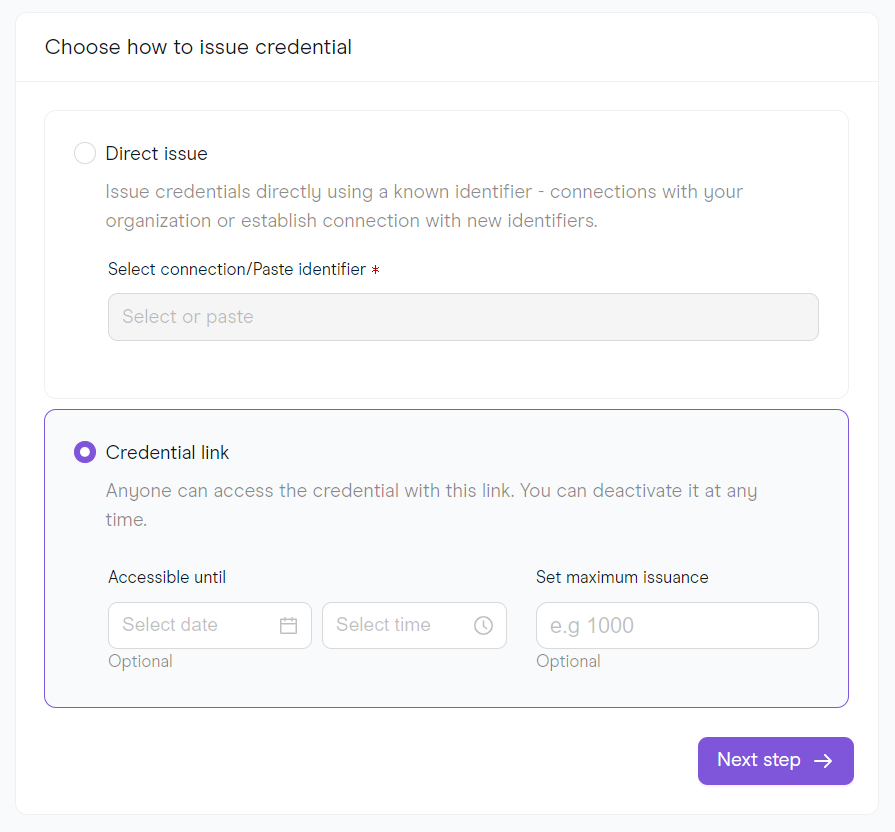The width and height of the screenshot is (895, 832).
Task: Open the Select time picker field
Action: click(x=414, y=625)
